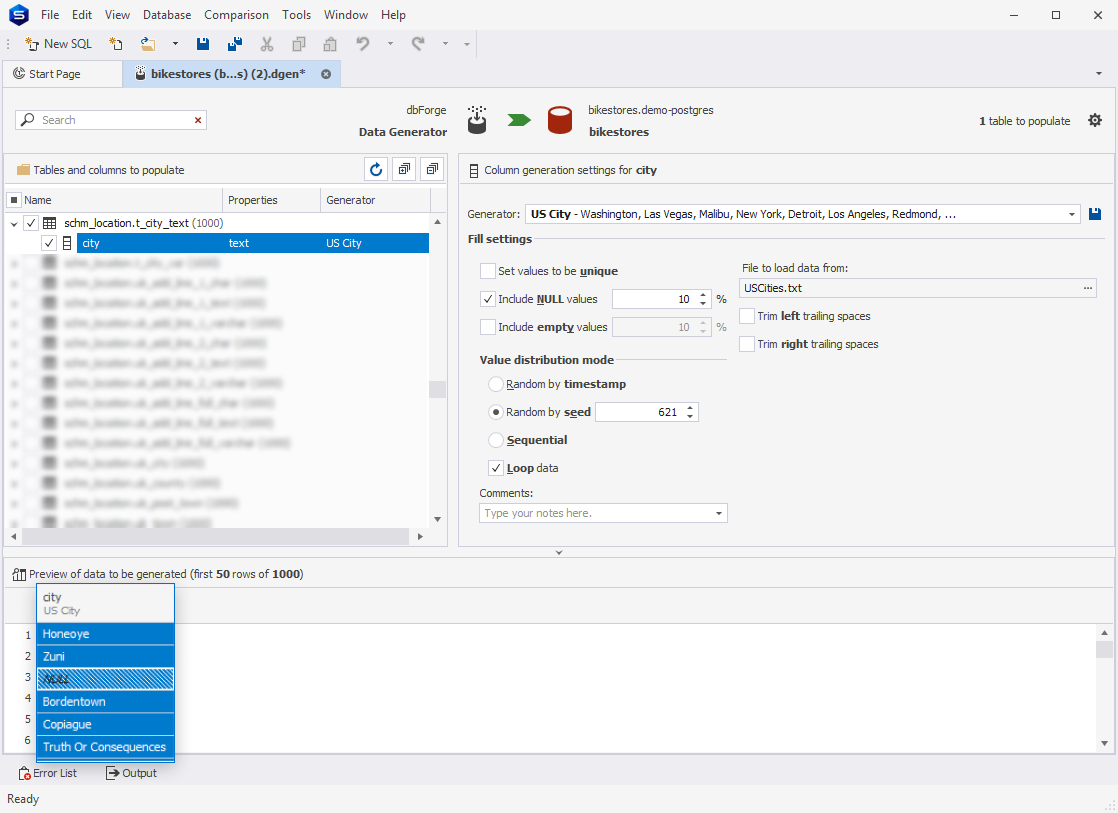The image size is (1118, 813).
Task: Increase the NULL values percentage stepper
Action: 703,295
